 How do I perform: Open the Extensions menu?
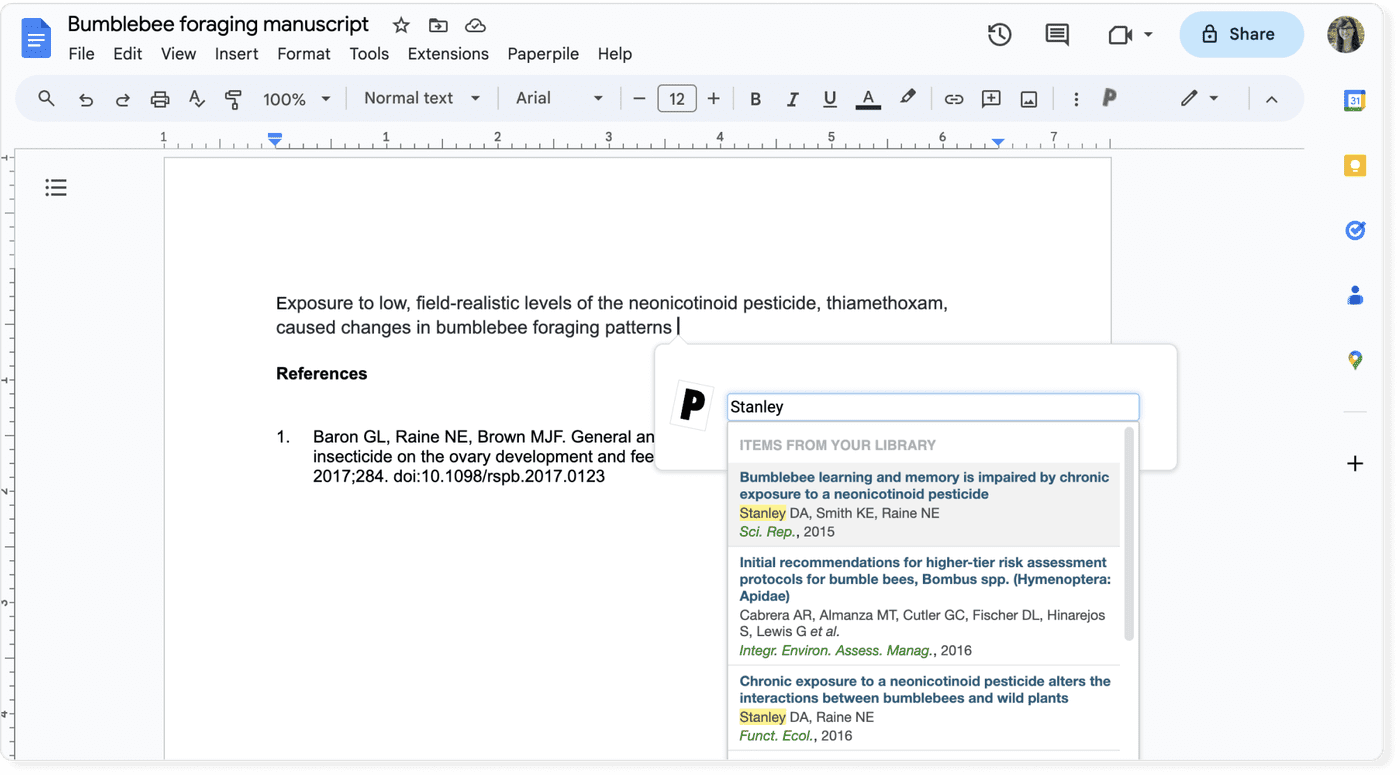[x=448, y=54]
